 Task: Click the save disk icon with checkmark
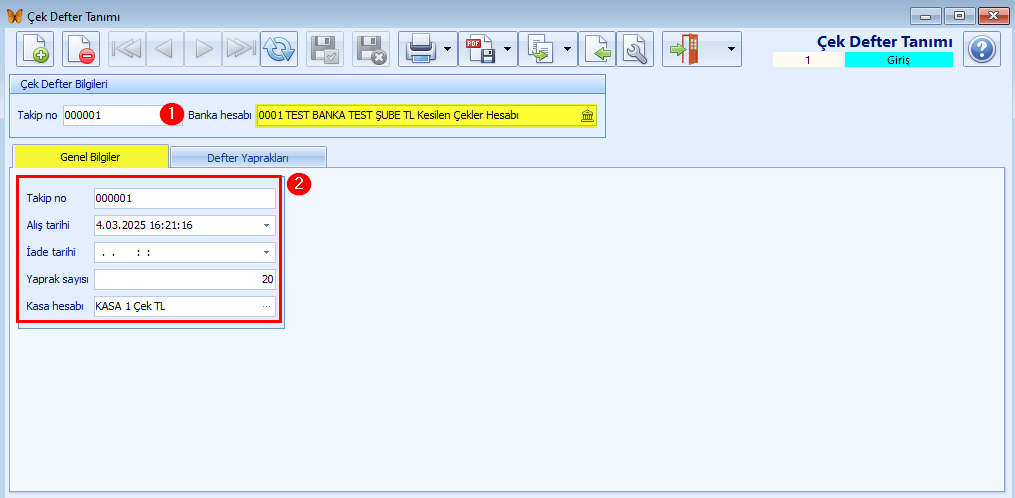pyautogui.click(x=325, y=49)
